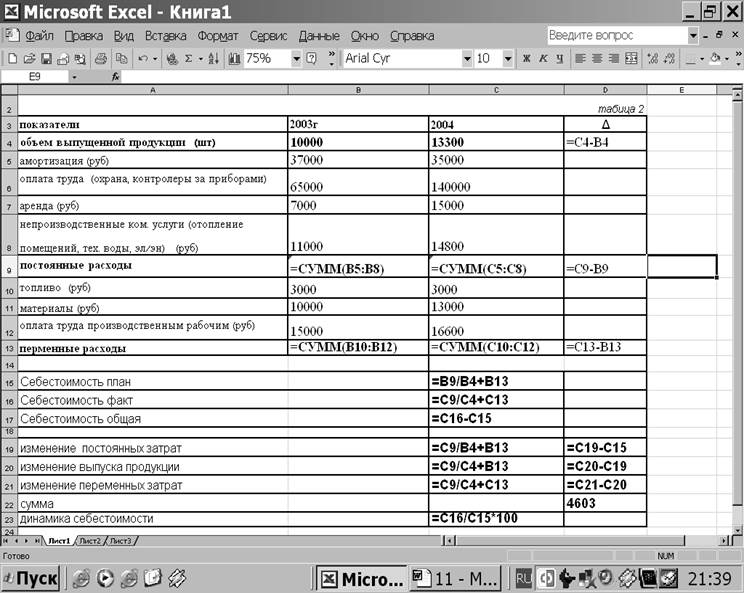Click the Sort ascending icon
The height and width of the screenshot is (593, 744).
point(214,59)
